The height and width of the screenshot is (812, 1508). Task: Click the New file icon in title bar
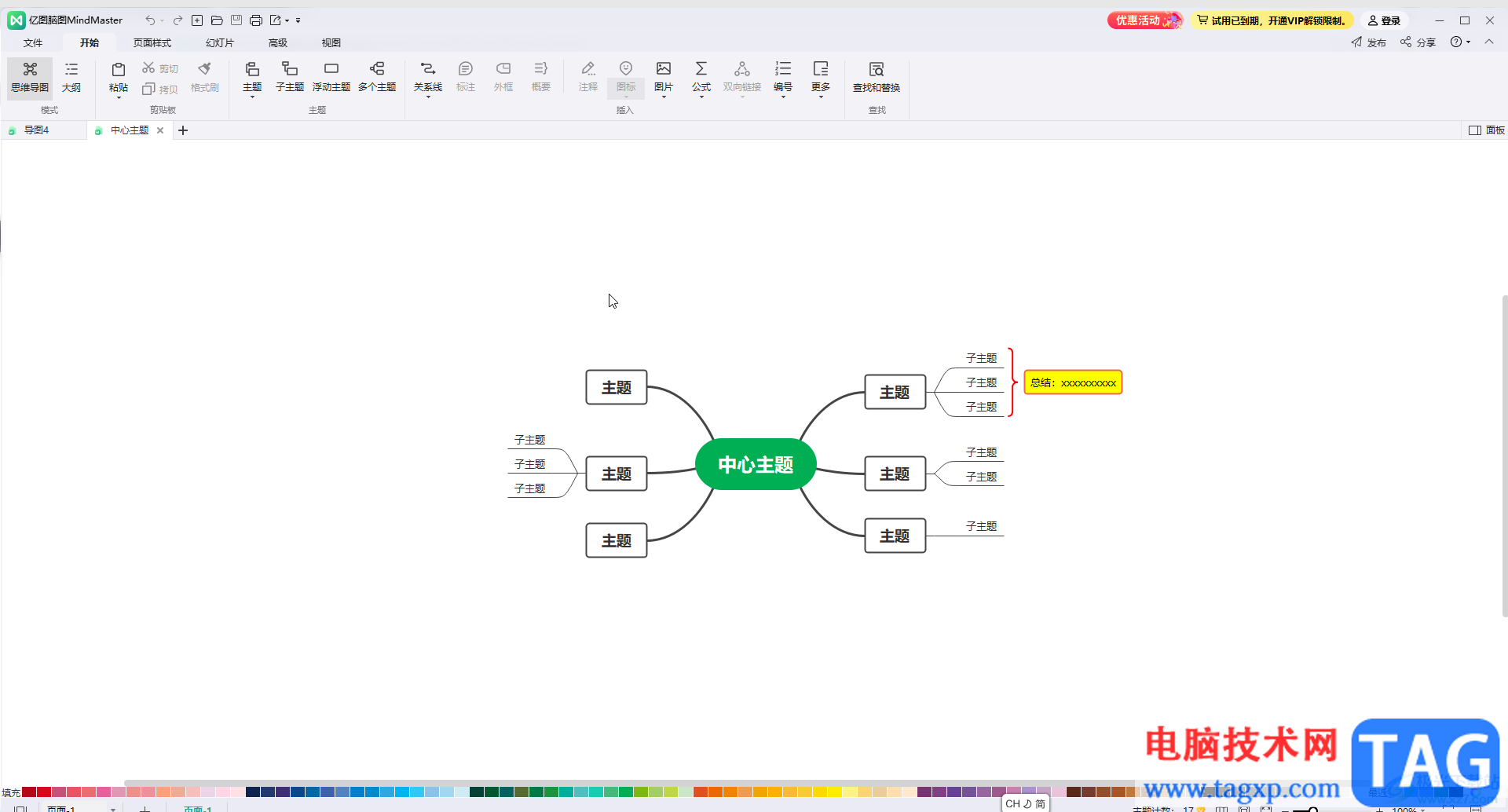tap(197, 20)
